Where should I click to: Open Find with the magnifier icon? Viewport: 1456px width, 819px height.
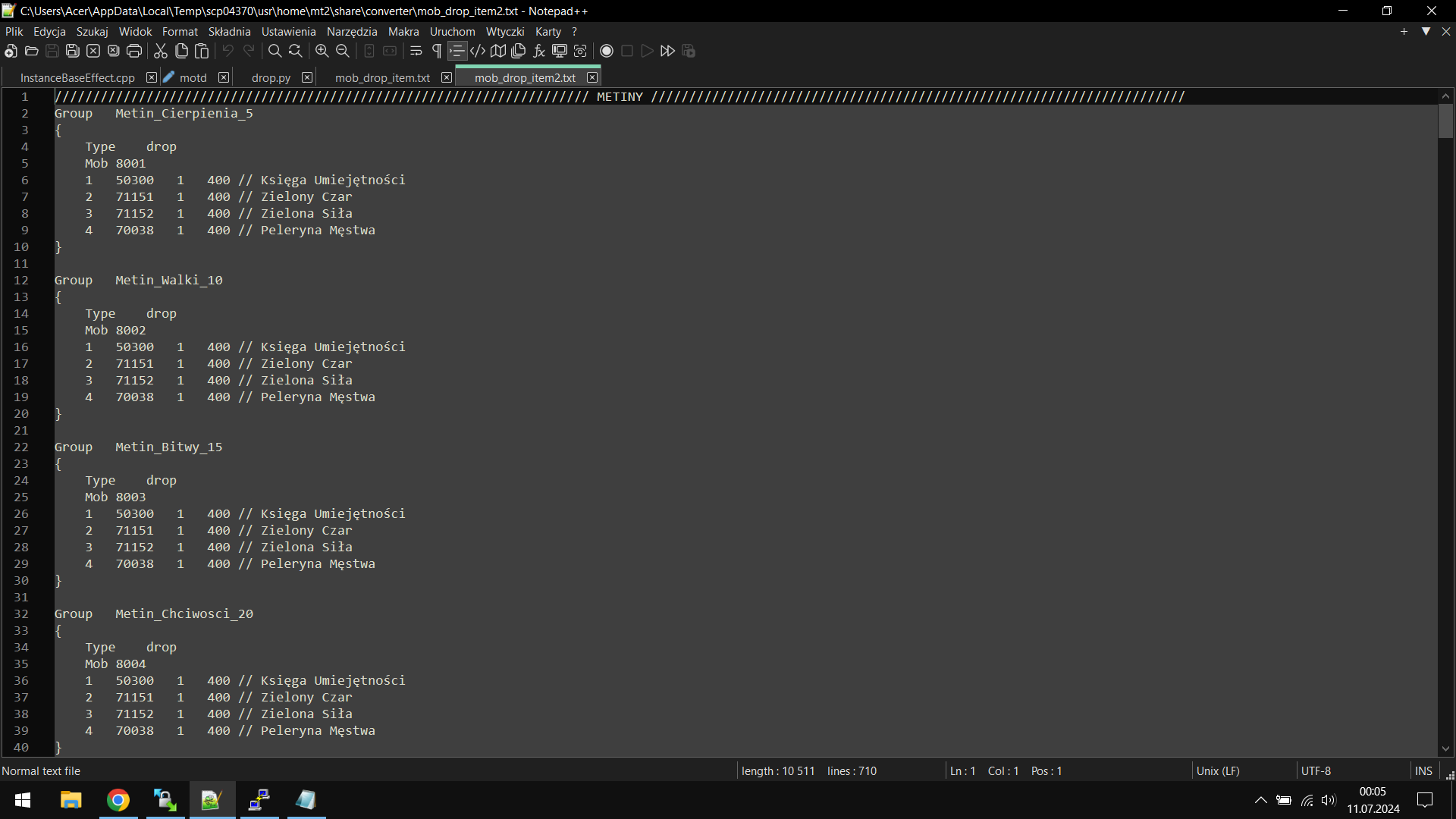pyautogui.click(x=275, y=51)
